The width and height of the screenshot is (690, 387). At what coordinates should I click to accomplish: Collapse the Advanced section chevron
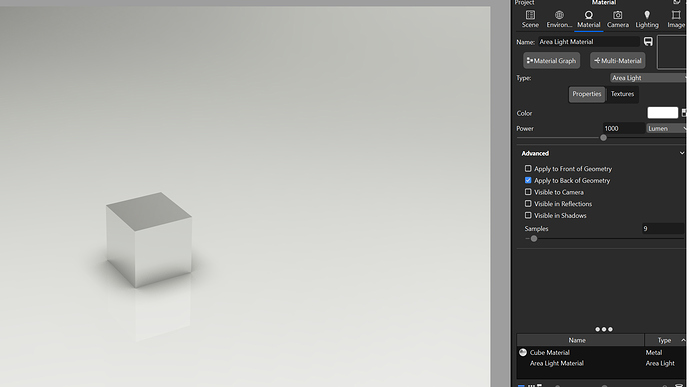[682, 153]
